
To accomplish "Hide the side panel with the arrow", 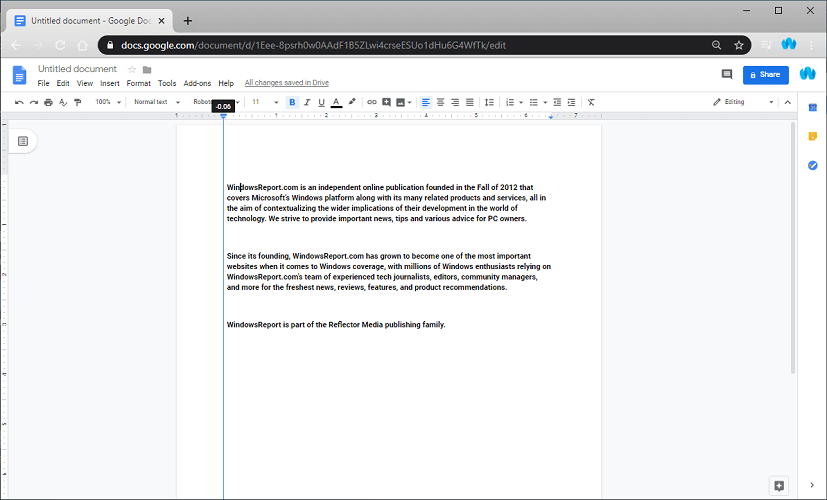I will coord(812,485).
